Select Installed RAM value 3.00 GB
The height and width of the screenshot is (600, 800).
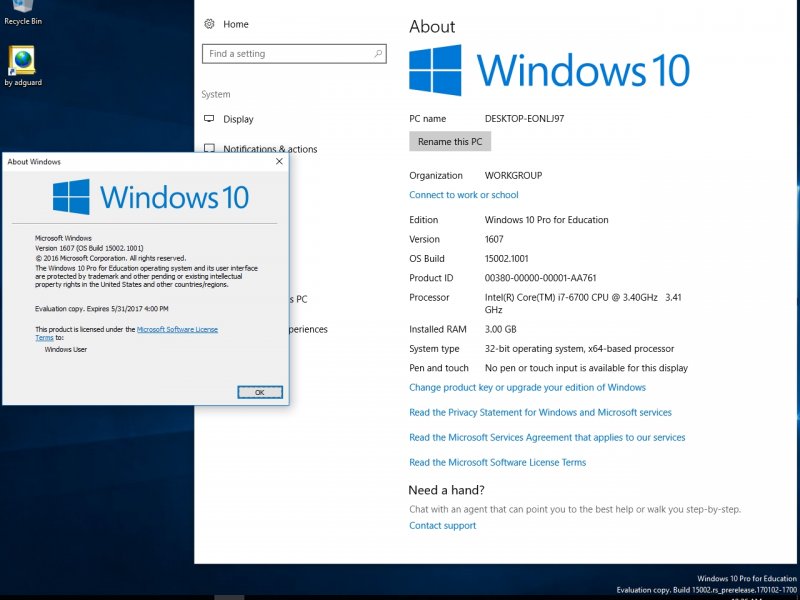point(501,329)
